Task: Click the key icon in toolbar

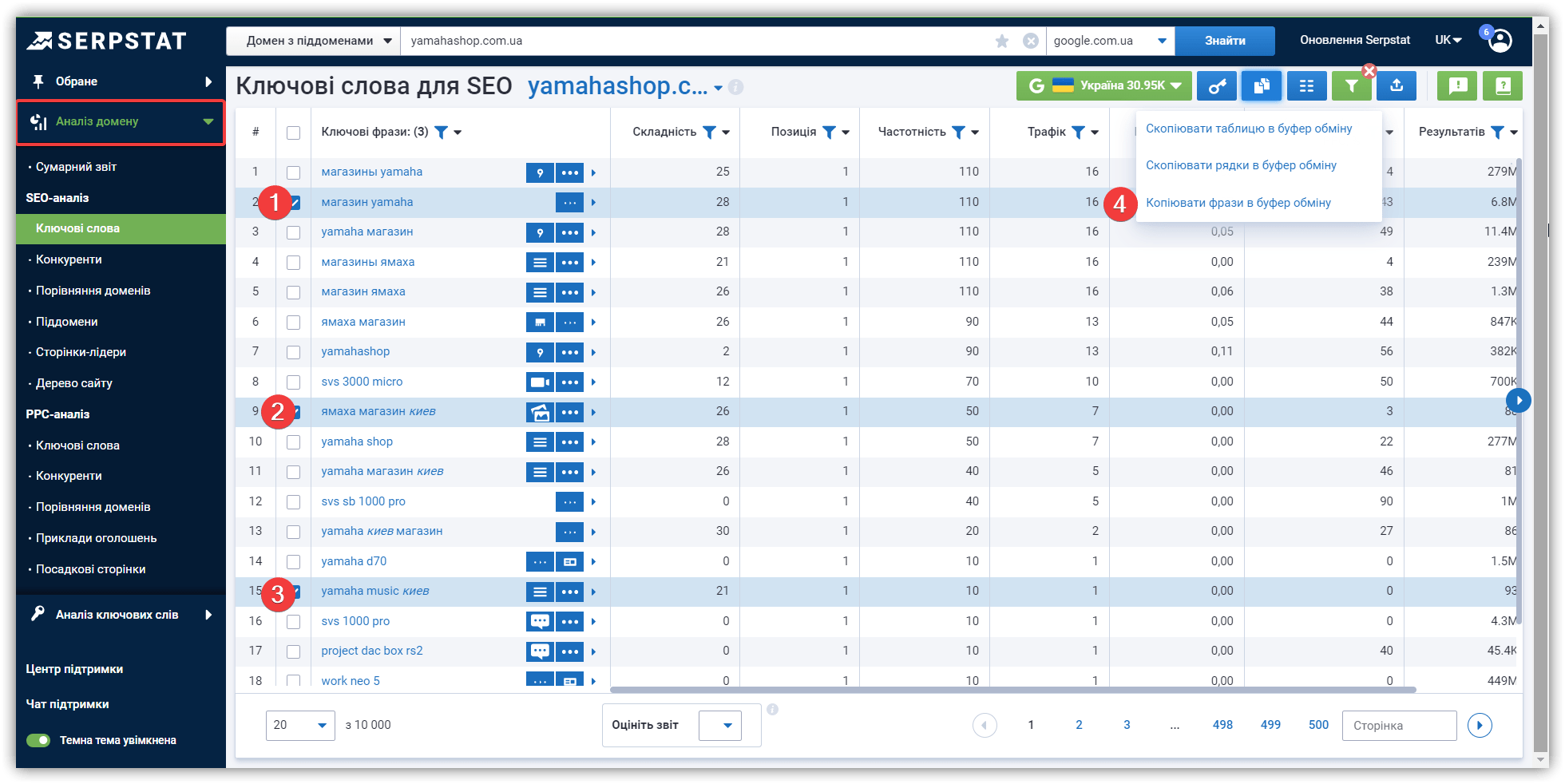Action: [1217, 85]
